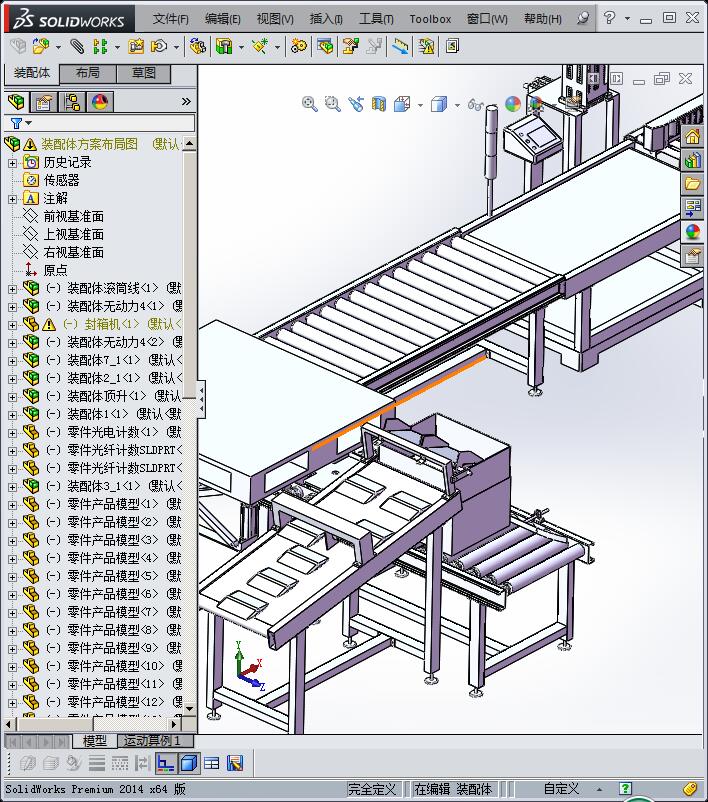The width and height of the screenshot is (708, 802).
Task: Toggle table view icon in bottom toolbar
Action: [x=211, y=764]
